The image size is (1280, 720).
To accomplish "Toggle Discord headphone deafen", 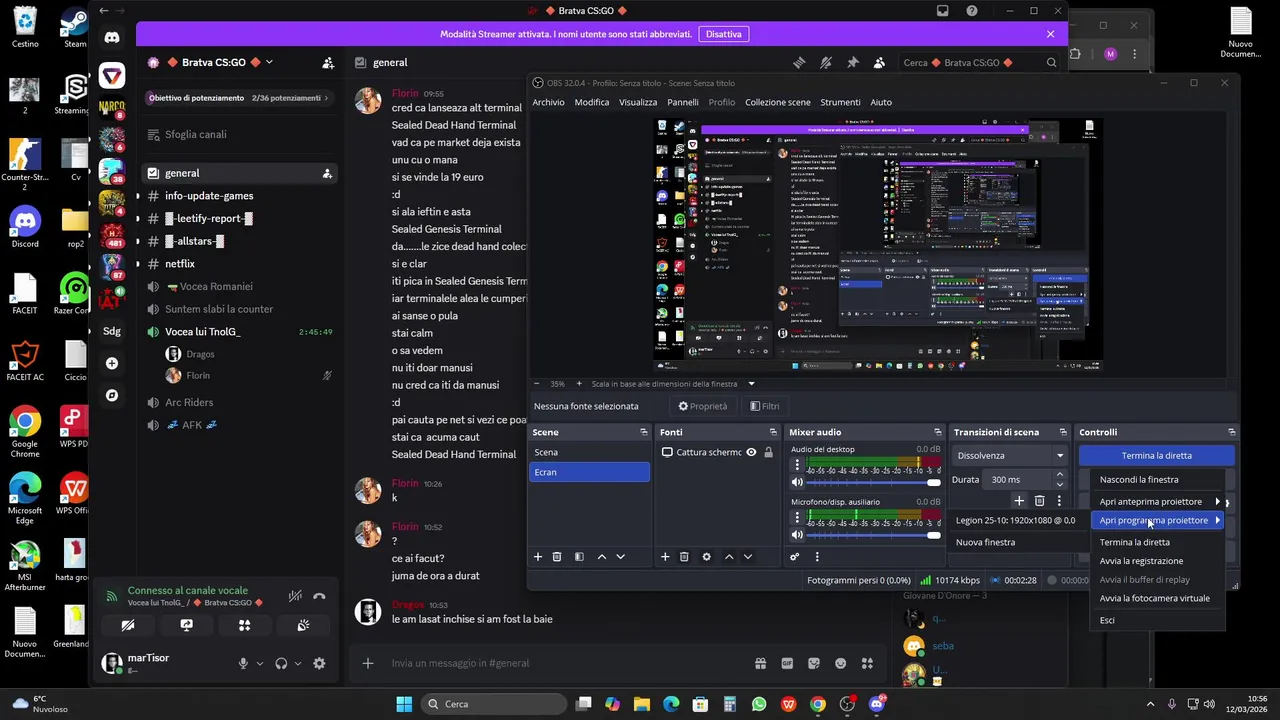I will [281, 663].
